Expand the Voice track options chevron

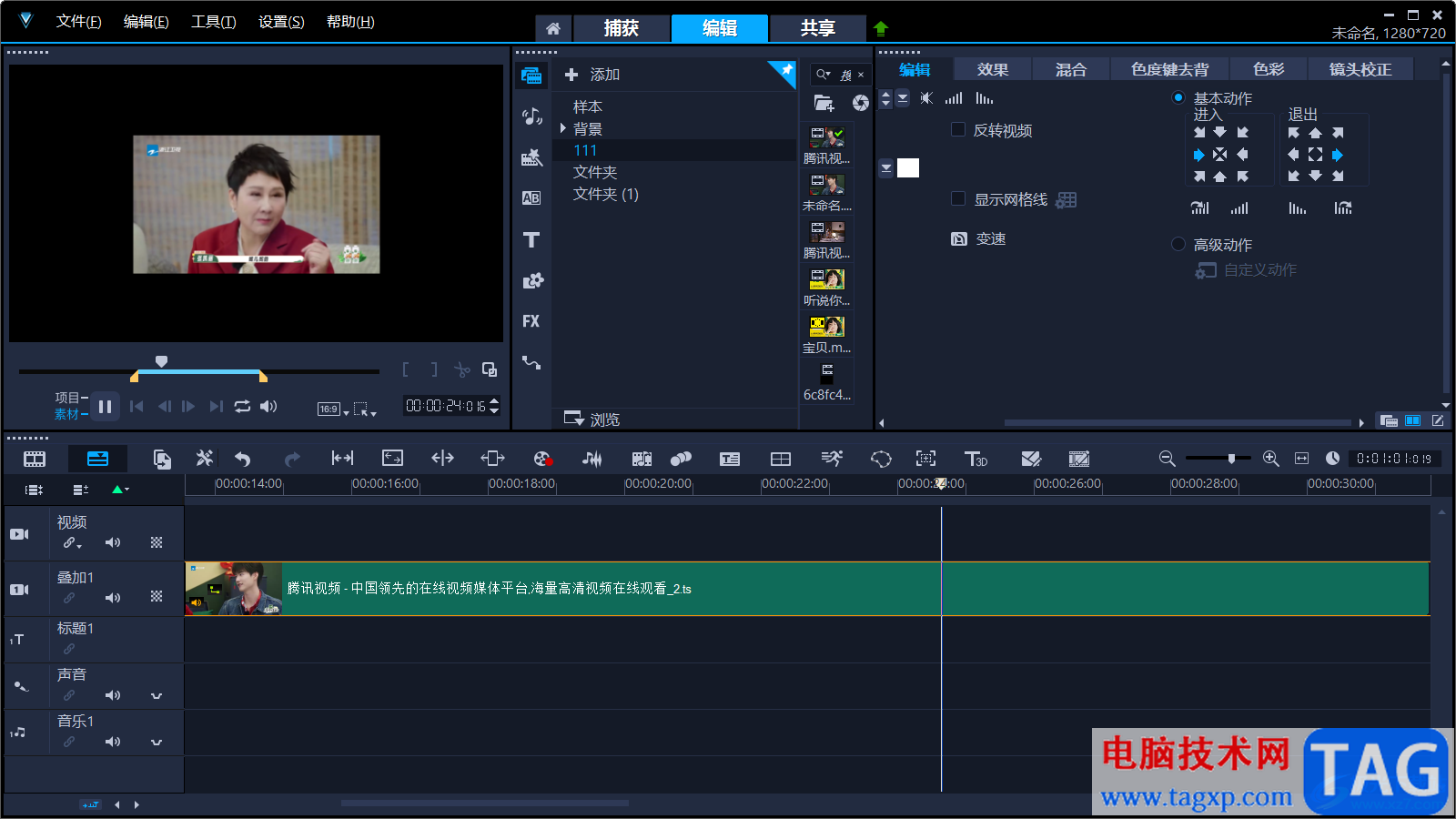[157, 695]
